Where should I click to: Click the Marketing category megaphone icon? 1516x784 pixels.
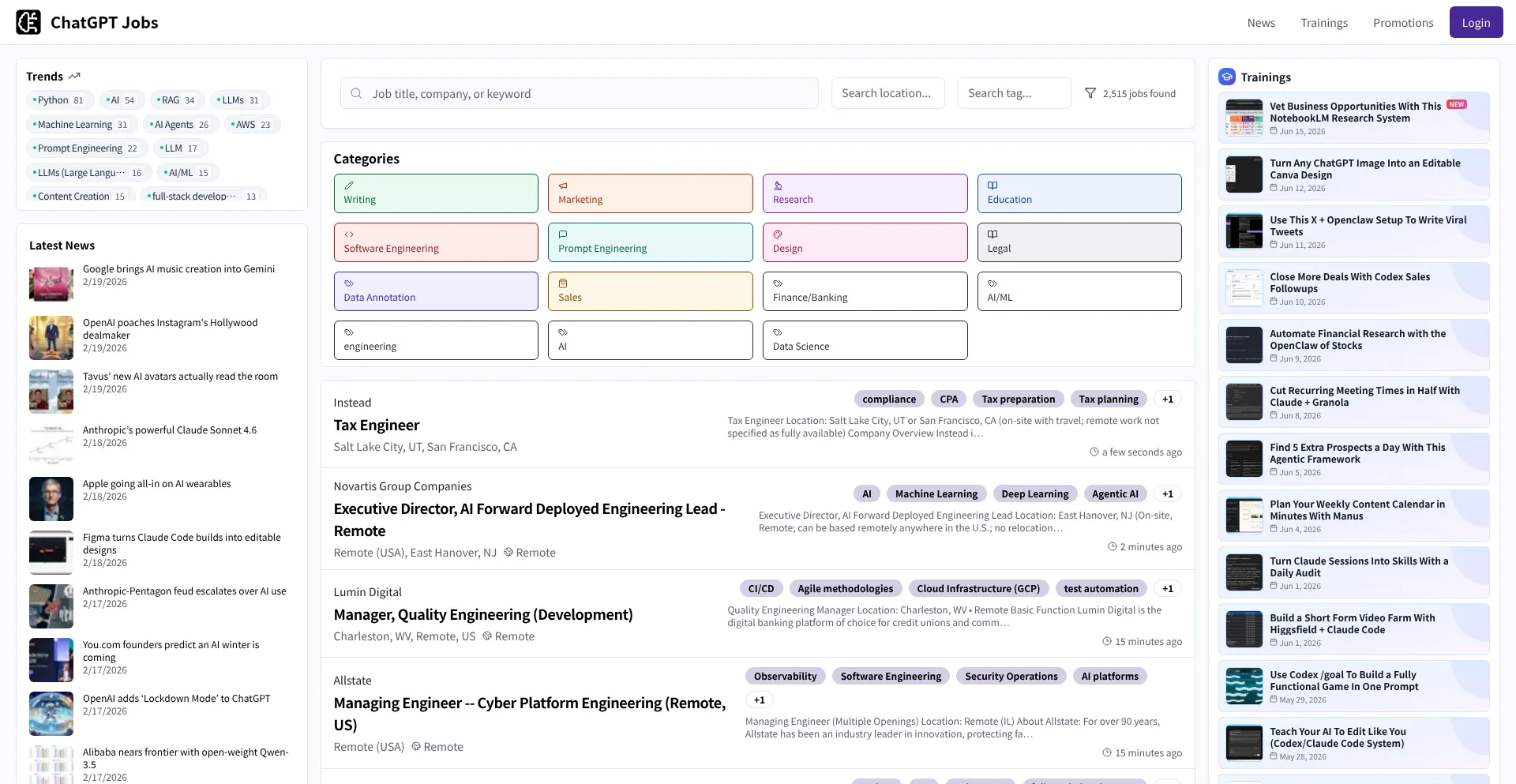click(x=563, y=186)
